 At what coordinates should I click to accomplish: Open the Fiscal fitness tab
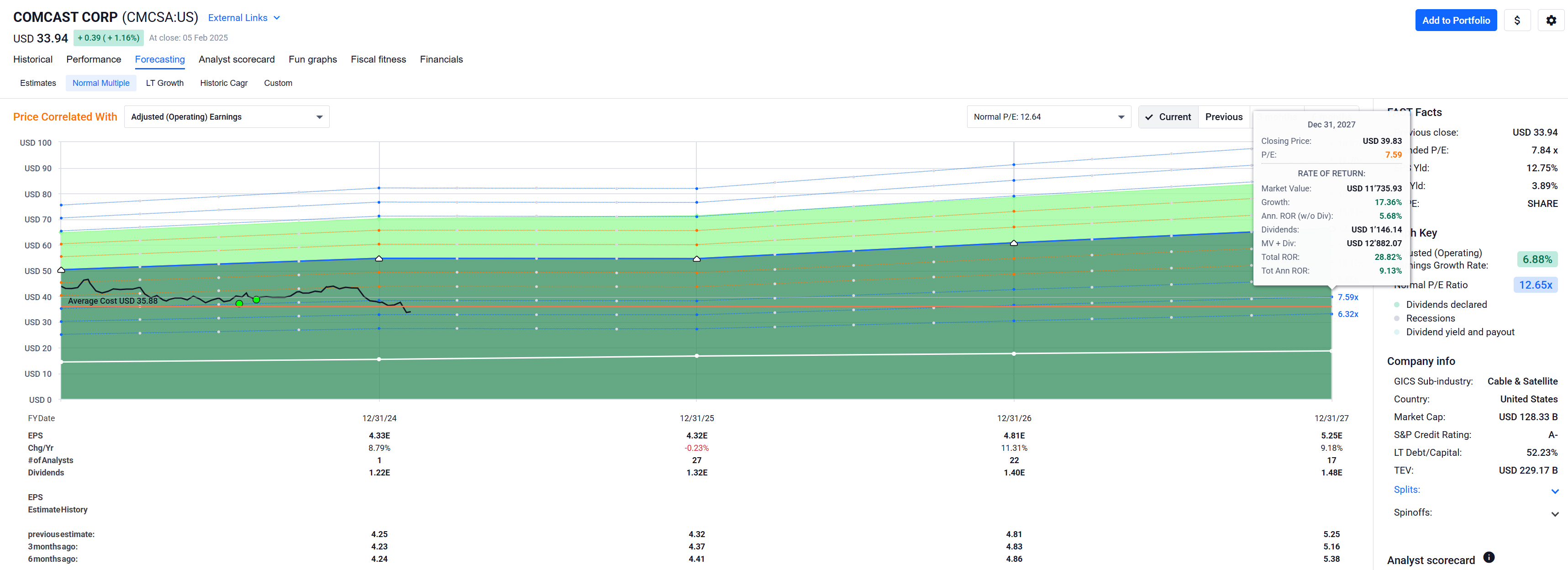point(378,59)
